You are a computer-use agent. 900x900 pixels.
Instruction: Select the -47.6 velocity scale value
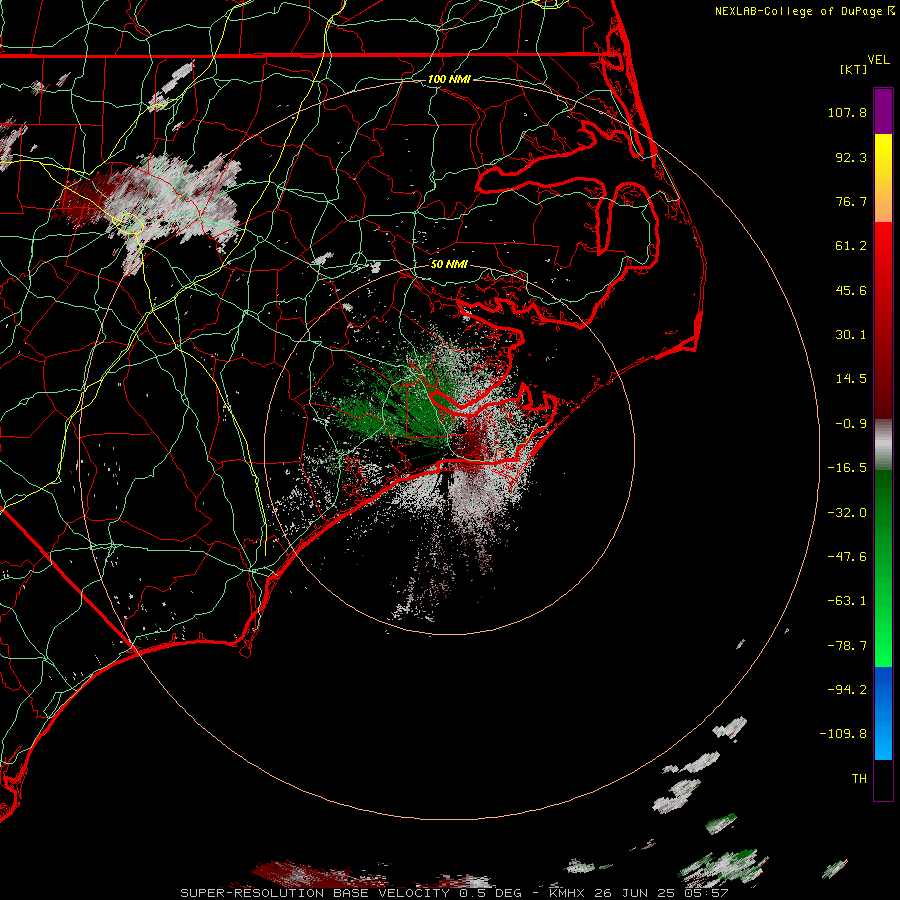click(847, 557)
